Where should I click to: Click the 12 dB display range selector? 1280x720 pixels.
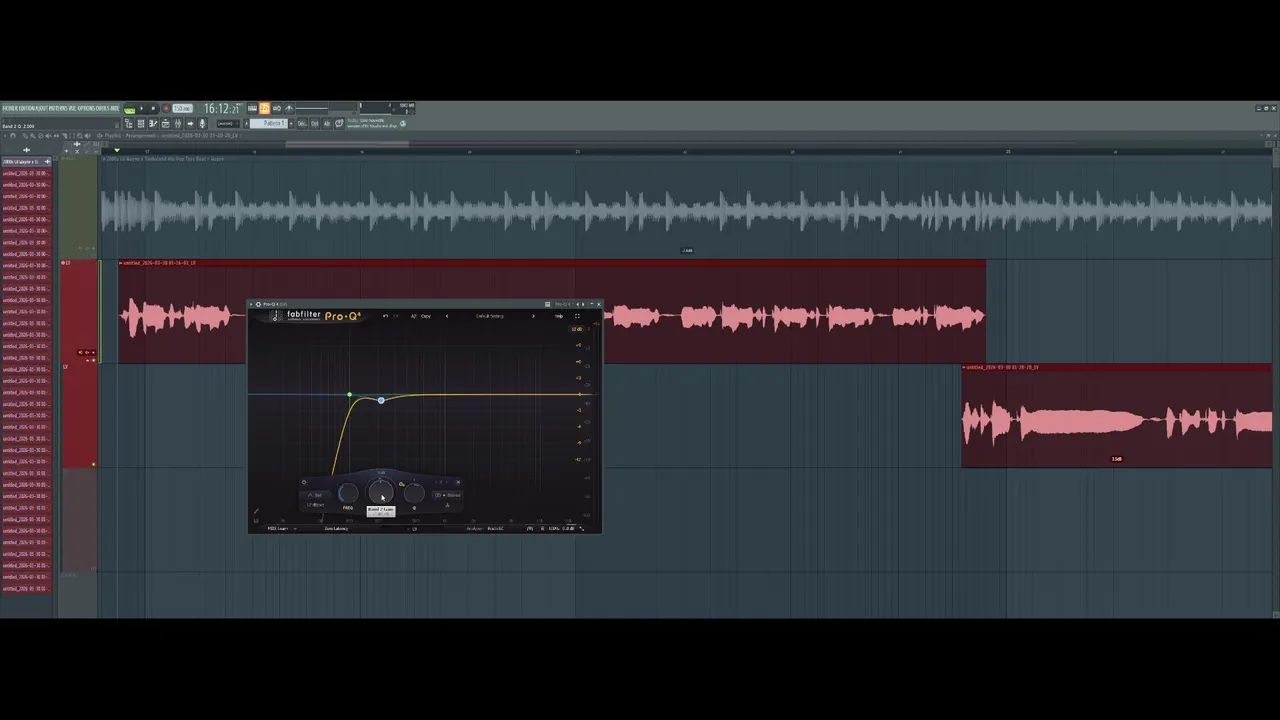(x=577, y=329)
